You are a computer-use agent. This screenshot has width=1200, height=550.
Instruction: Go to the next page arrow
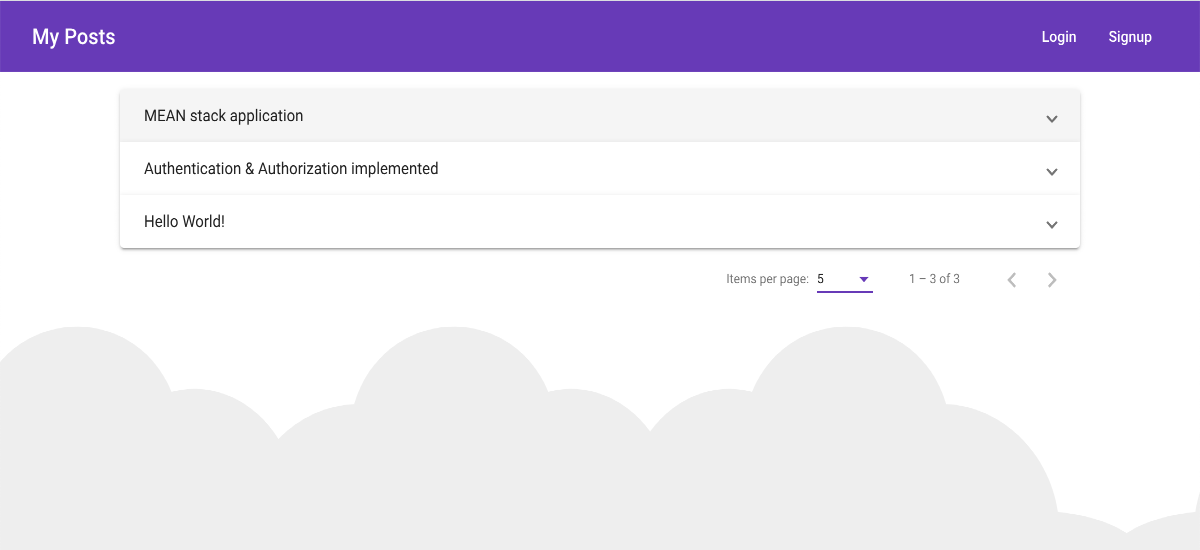tap(1052, 280)
